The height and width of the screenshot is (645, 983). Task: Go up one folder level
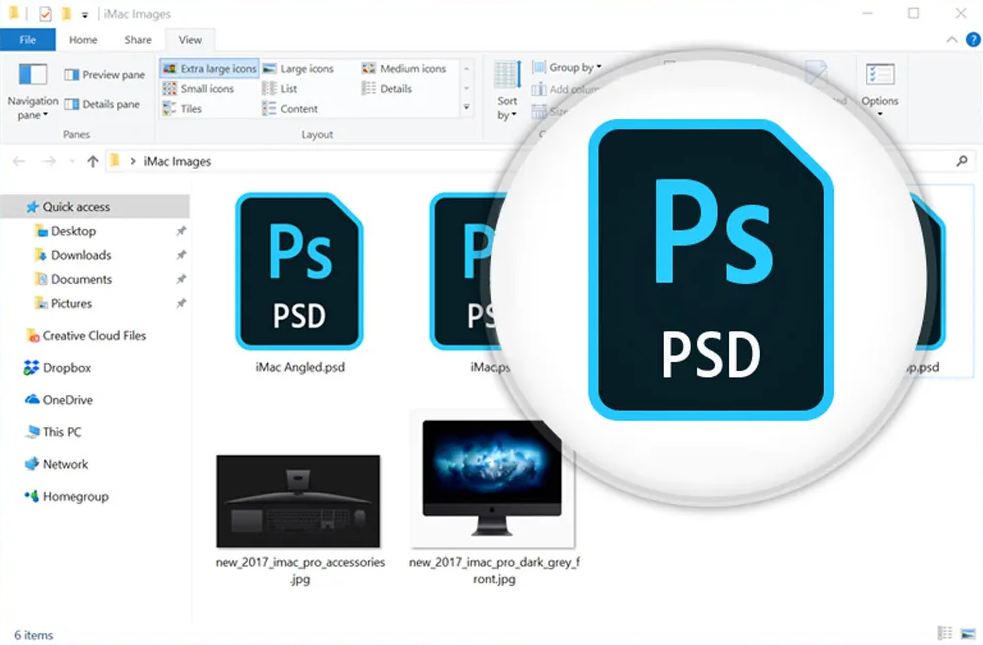pyautogui.click(x=93, y=161)
